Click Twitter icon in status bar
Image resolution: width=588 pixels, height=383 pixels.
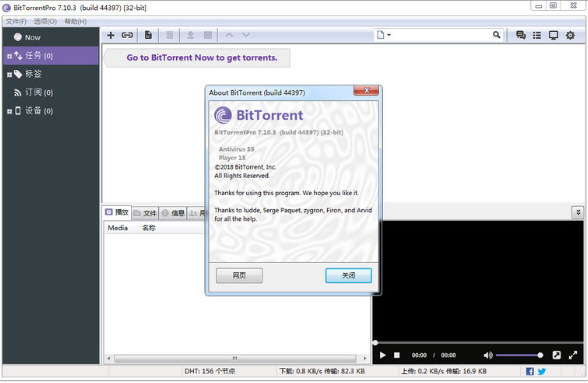[542, 371]
